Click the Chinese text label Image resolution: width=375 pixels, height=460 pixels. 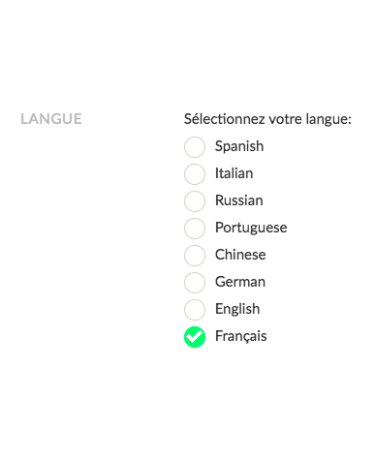(240, 255)
